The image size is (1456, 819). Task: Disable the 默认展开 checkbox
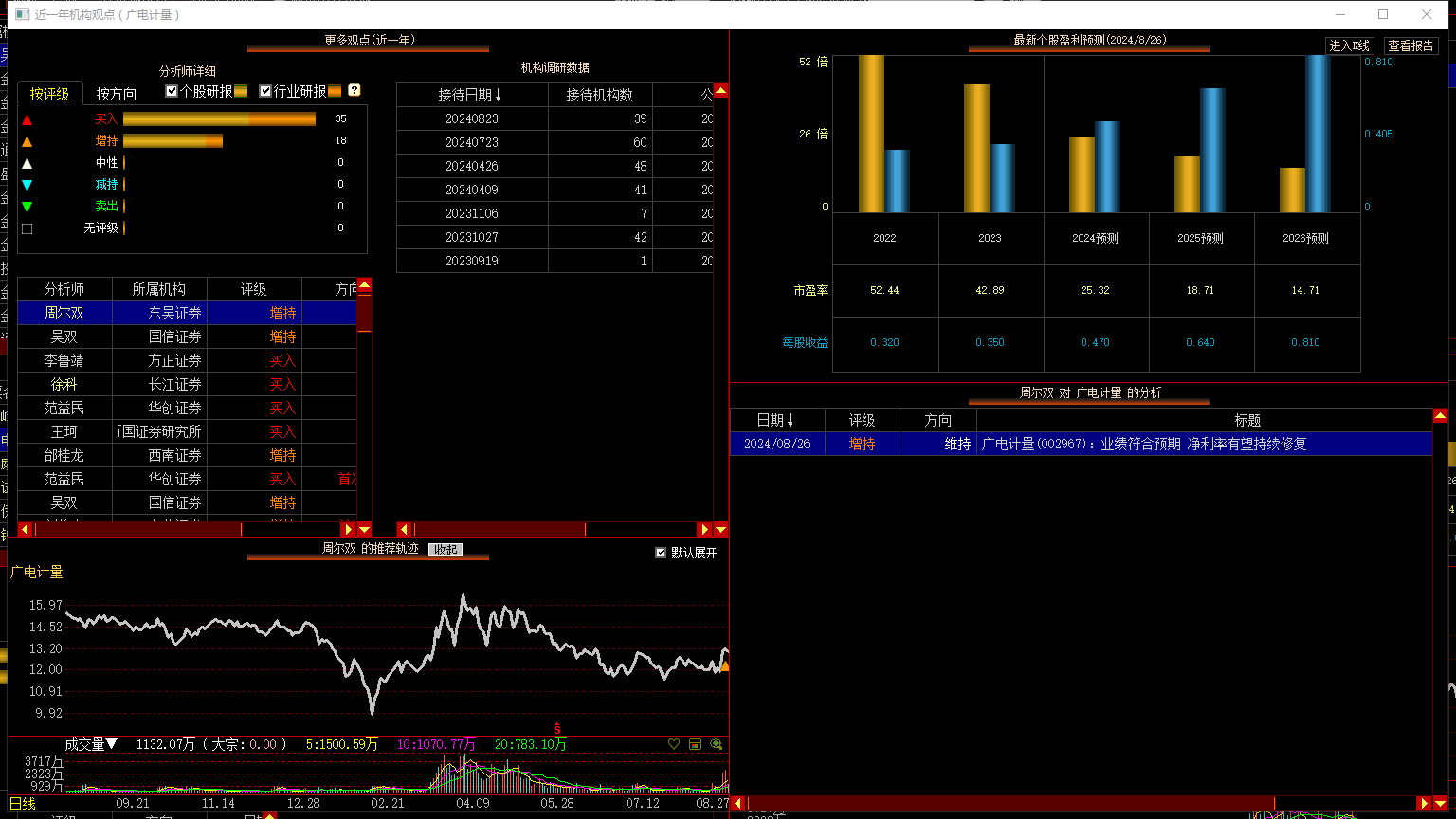click(x=661, y=553)
